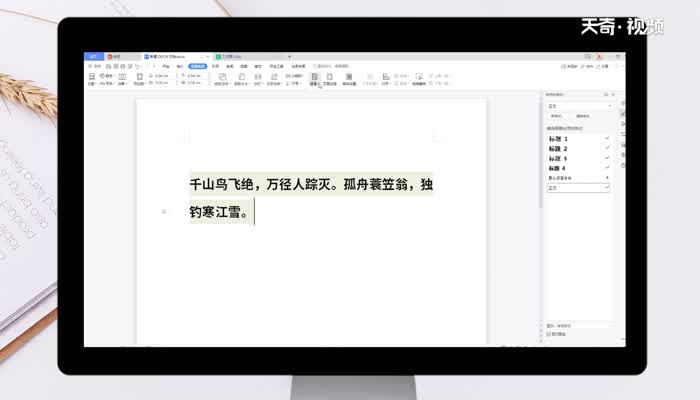Click the pin icon of the styles panel
The height and width of the screenshot is (400, 700).
pos(606,94)
